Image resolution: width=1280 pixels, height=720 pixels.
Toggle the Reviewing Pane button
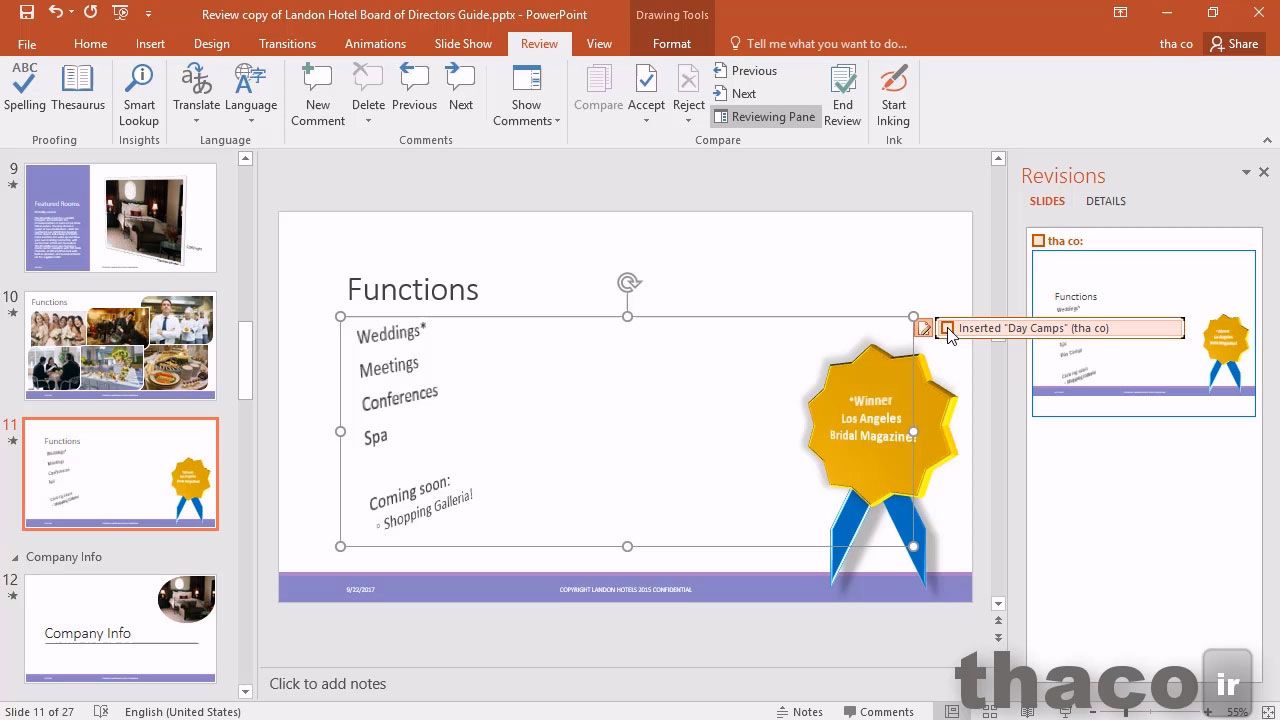coord(765,117)
